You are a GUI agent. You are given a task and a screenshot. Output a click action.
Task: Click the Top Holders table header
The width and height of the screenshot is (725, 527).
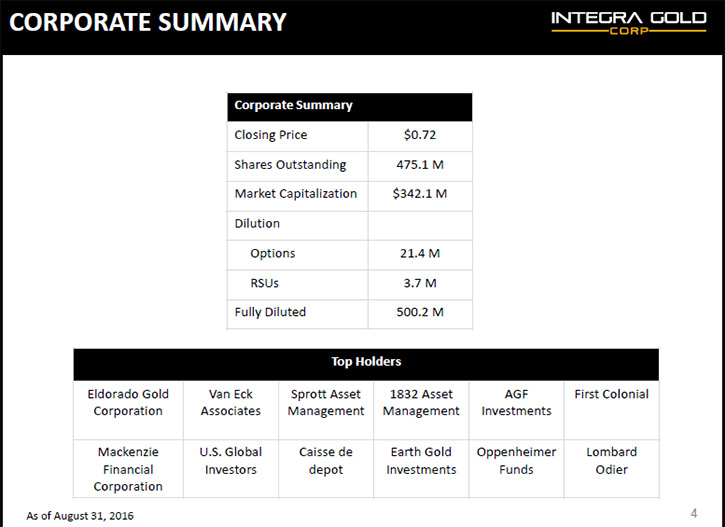(366, 364)
